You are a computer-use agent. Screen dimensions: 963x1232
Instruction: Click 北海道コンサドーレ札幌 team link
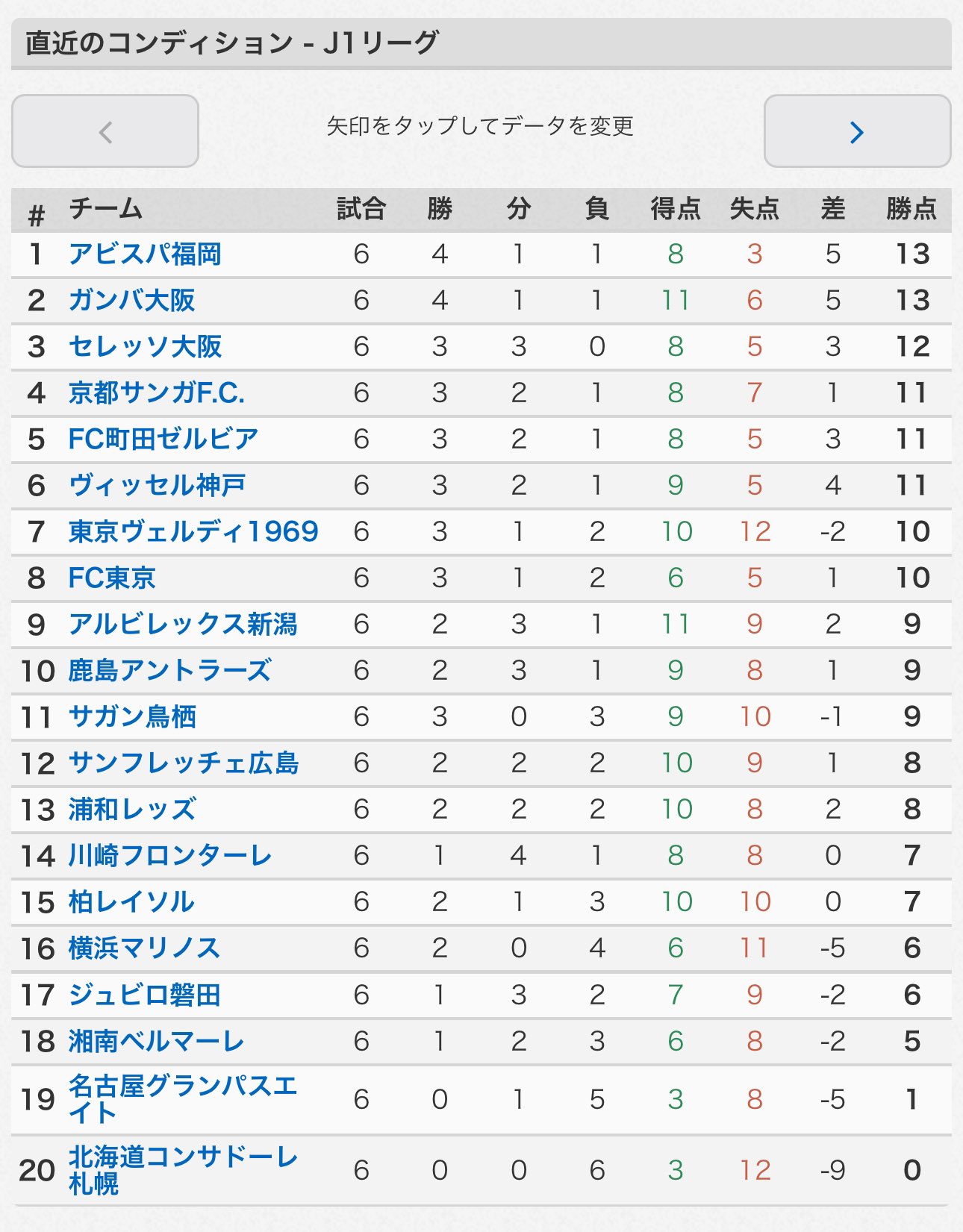[x=183, y=1170]
